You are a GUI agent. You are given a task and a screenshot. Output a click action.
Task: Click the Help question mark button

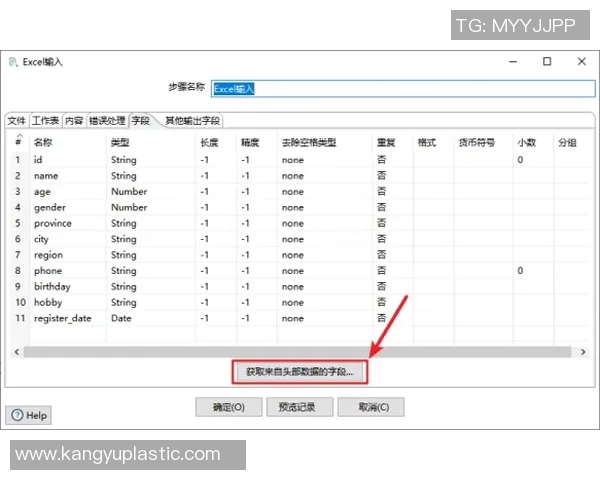point(29,415)
